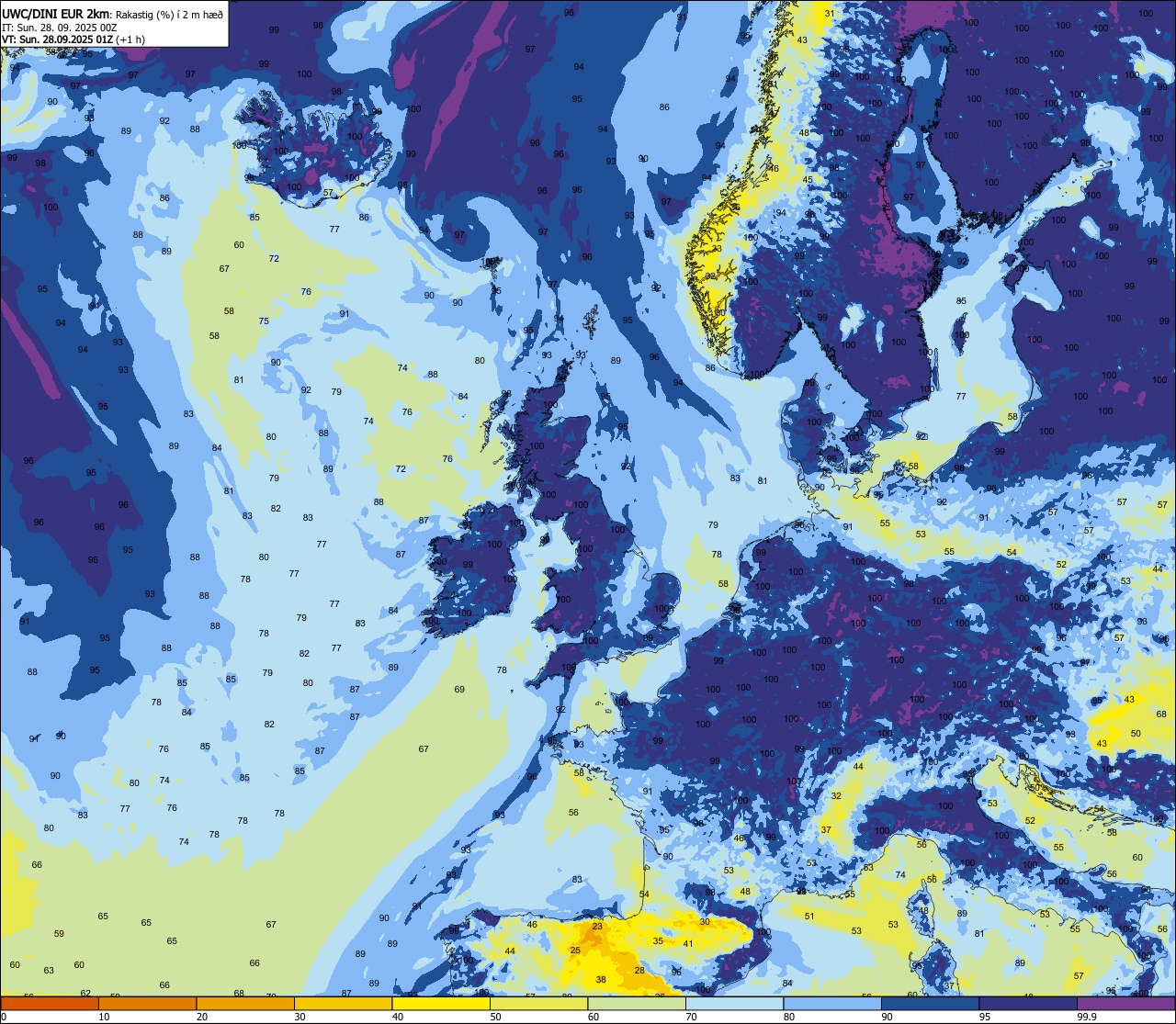Click the legend swatch between 0 and 10
The image size is (1176, 1024).
[x=50, y=1003]
